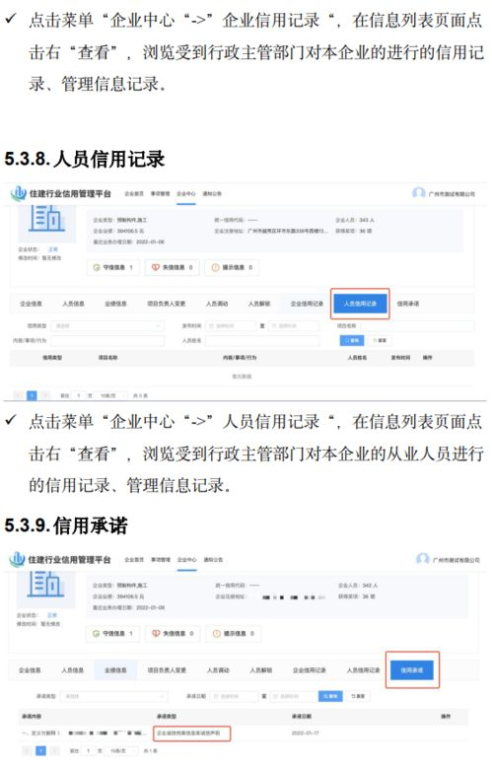Click platform logo in 5.3.8 screenshot
Screen dimensions: 492x768
(x=19, y=193)
